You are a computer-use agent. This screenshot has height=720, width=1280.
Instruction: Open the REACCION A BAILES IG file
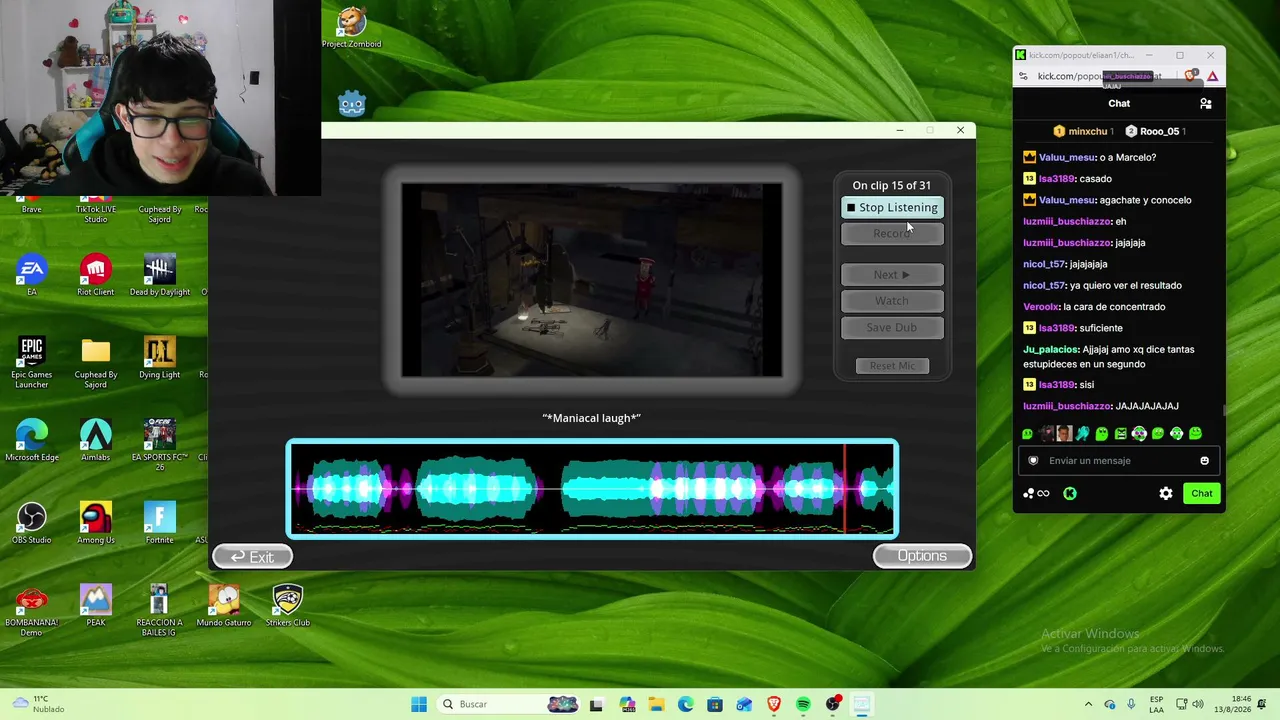pos(159,611)
